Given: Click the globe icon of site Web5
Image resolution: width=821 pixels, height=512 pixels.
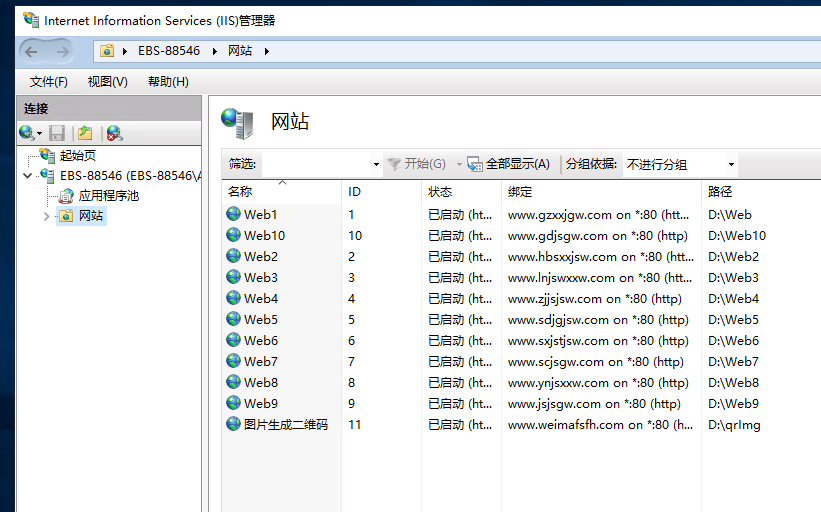Looking at the screenshot, I should 234,320.
